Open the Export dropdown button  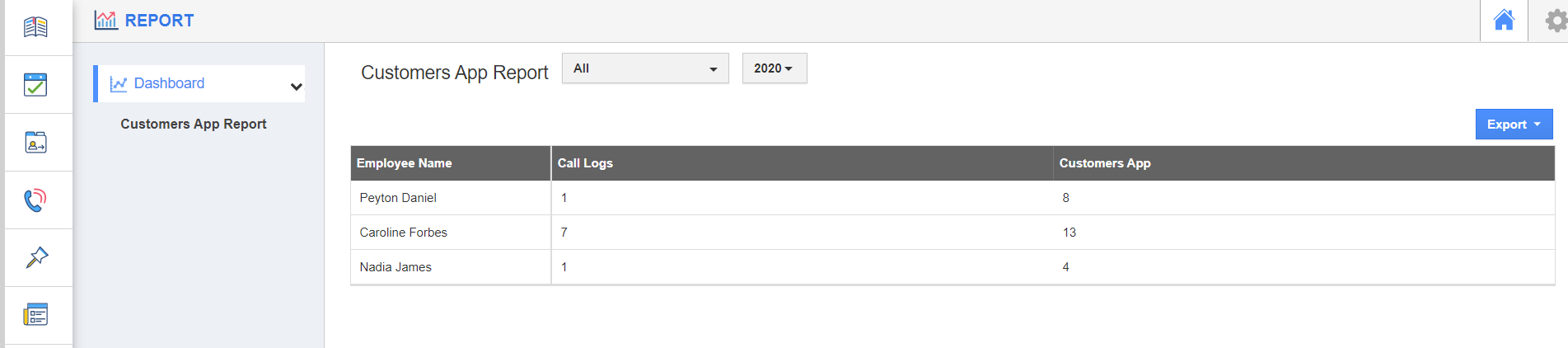pyautogui.click(x=1514, y=125)
